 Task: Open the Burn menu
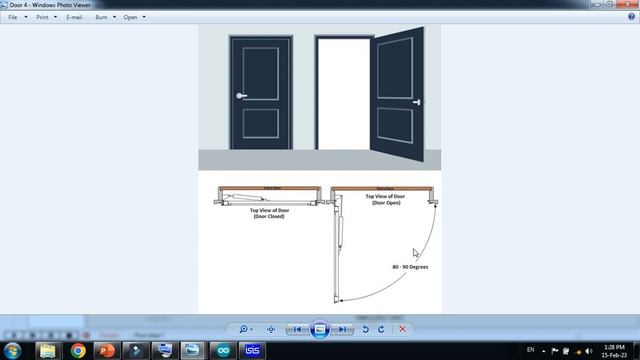[101, 17]
